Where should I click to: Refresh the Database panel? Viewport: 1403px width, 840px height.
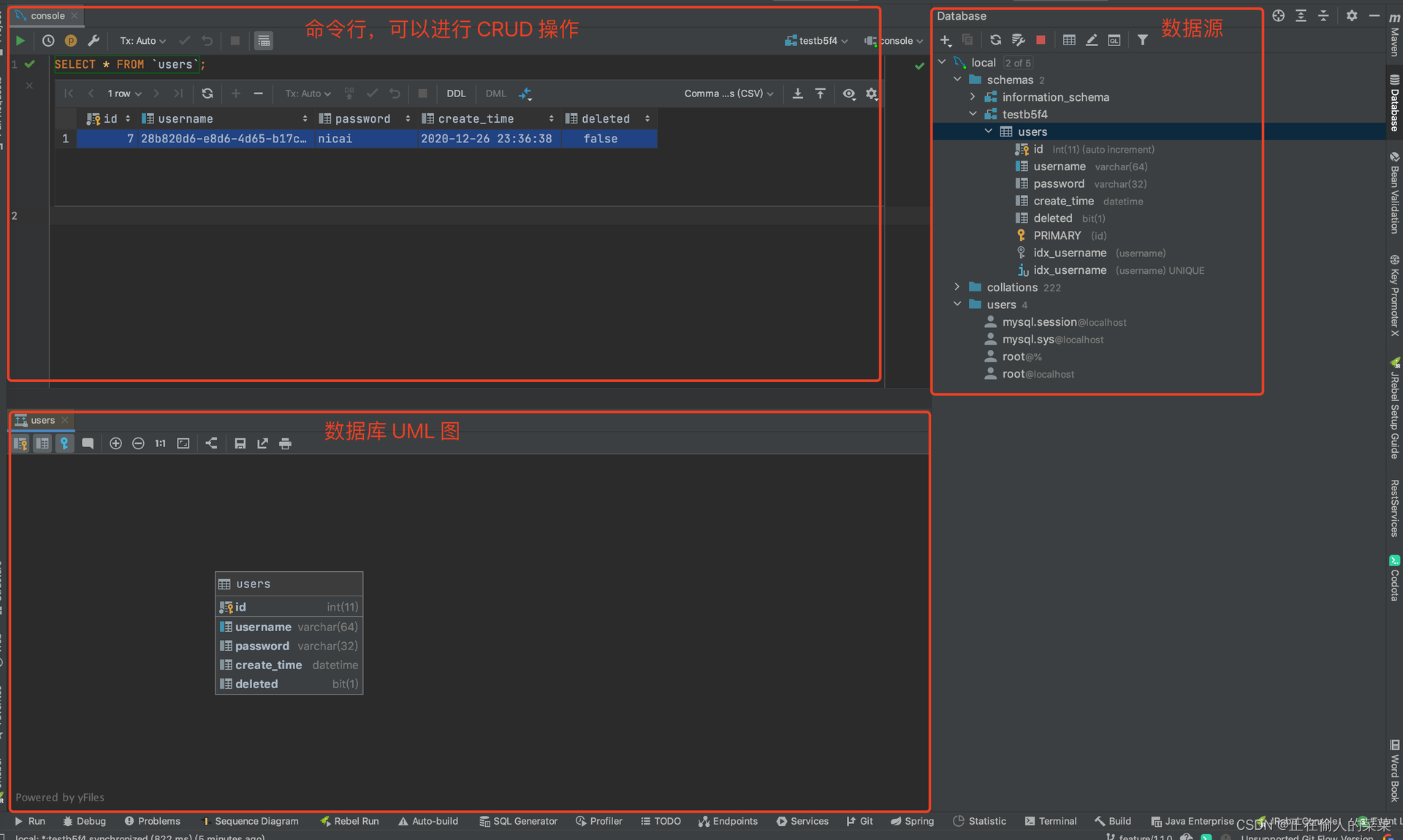click(995, 40)
